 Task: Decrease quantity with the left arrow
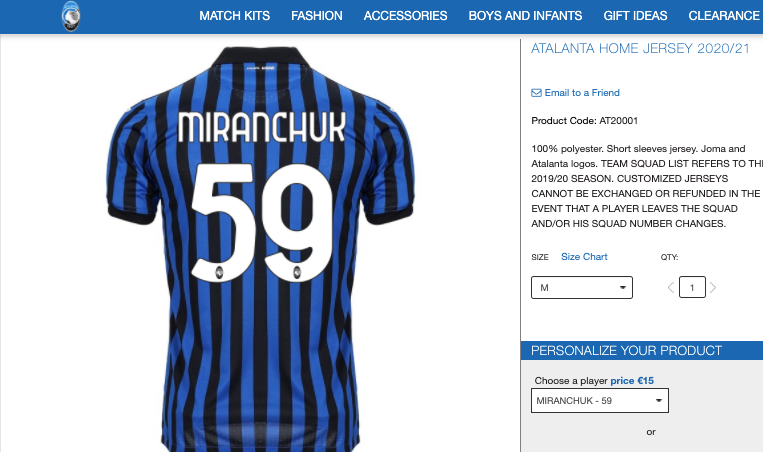pos(671,288)
